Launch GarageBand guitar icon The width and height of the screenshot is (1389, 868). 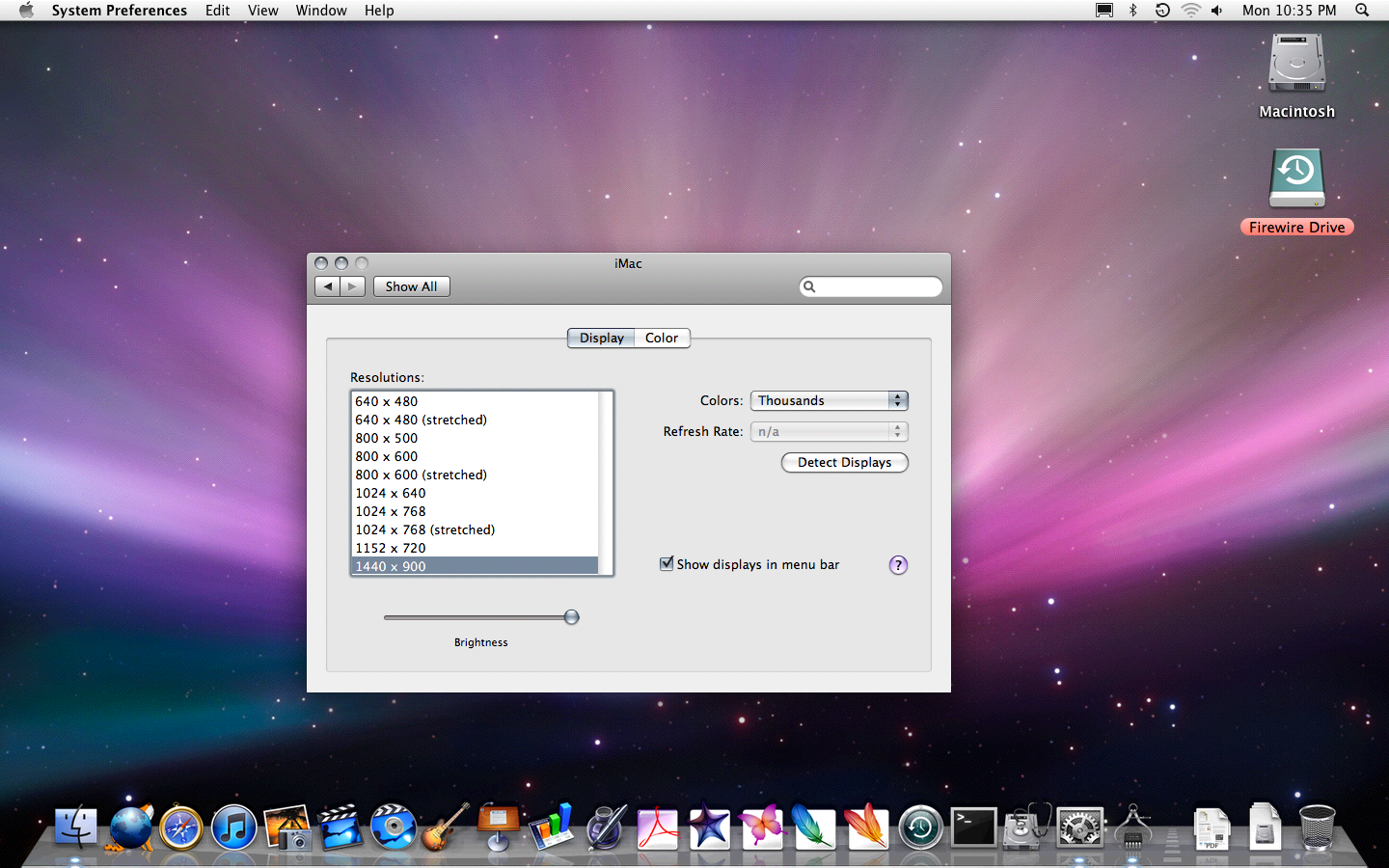[x=446, y=827]
